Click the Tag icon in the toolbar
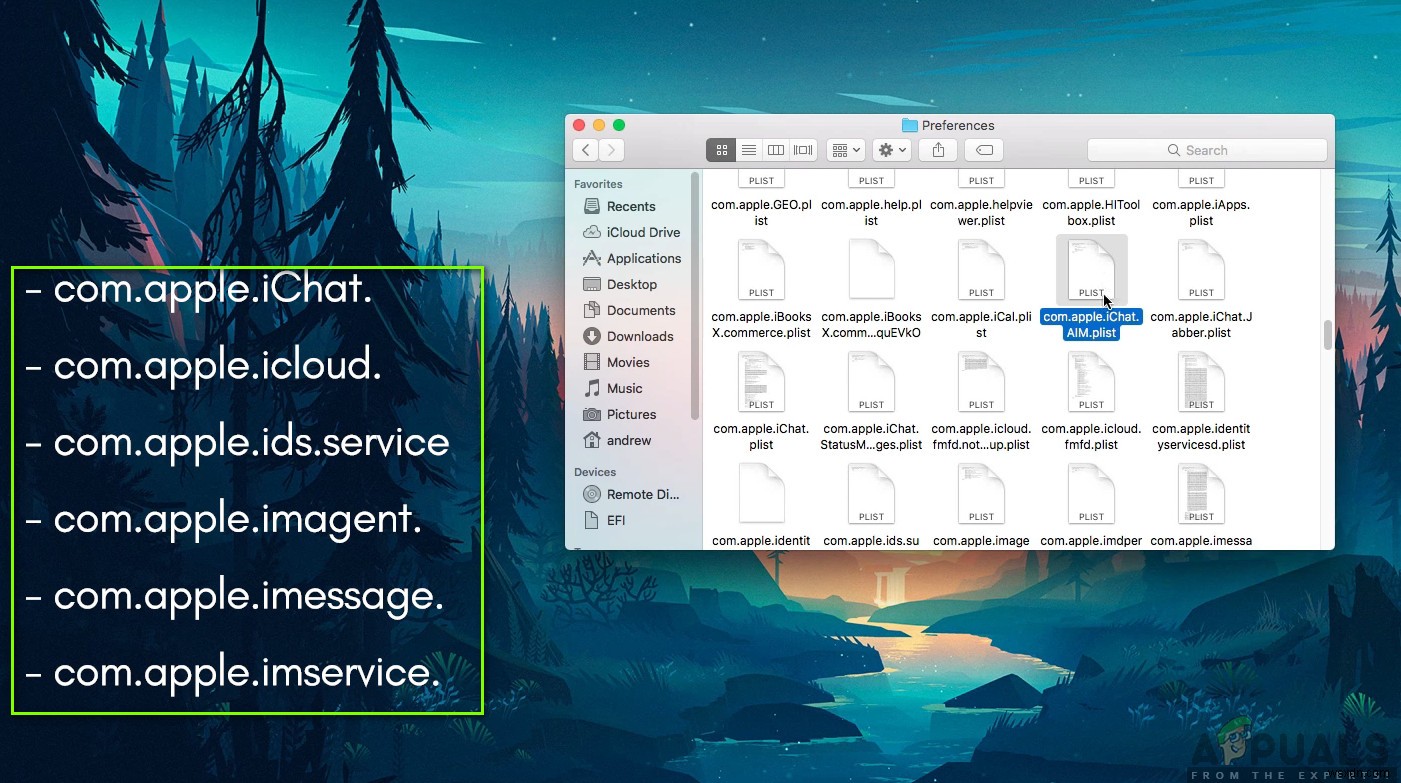Viewport: 1401px width, 783px height. click(983, 149)
